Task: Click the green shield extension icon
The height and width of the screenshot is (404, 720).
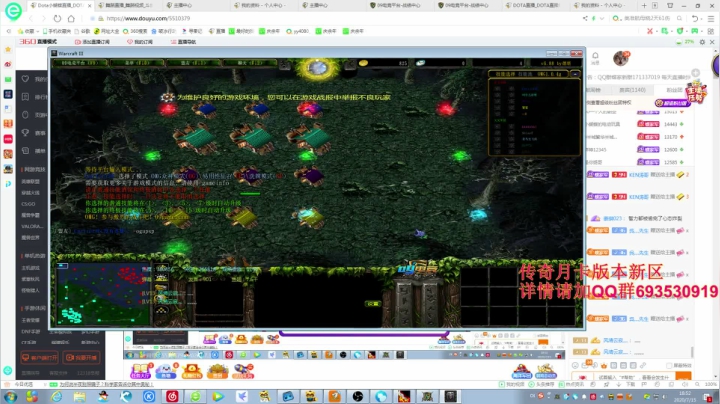Action: point(680,31)
